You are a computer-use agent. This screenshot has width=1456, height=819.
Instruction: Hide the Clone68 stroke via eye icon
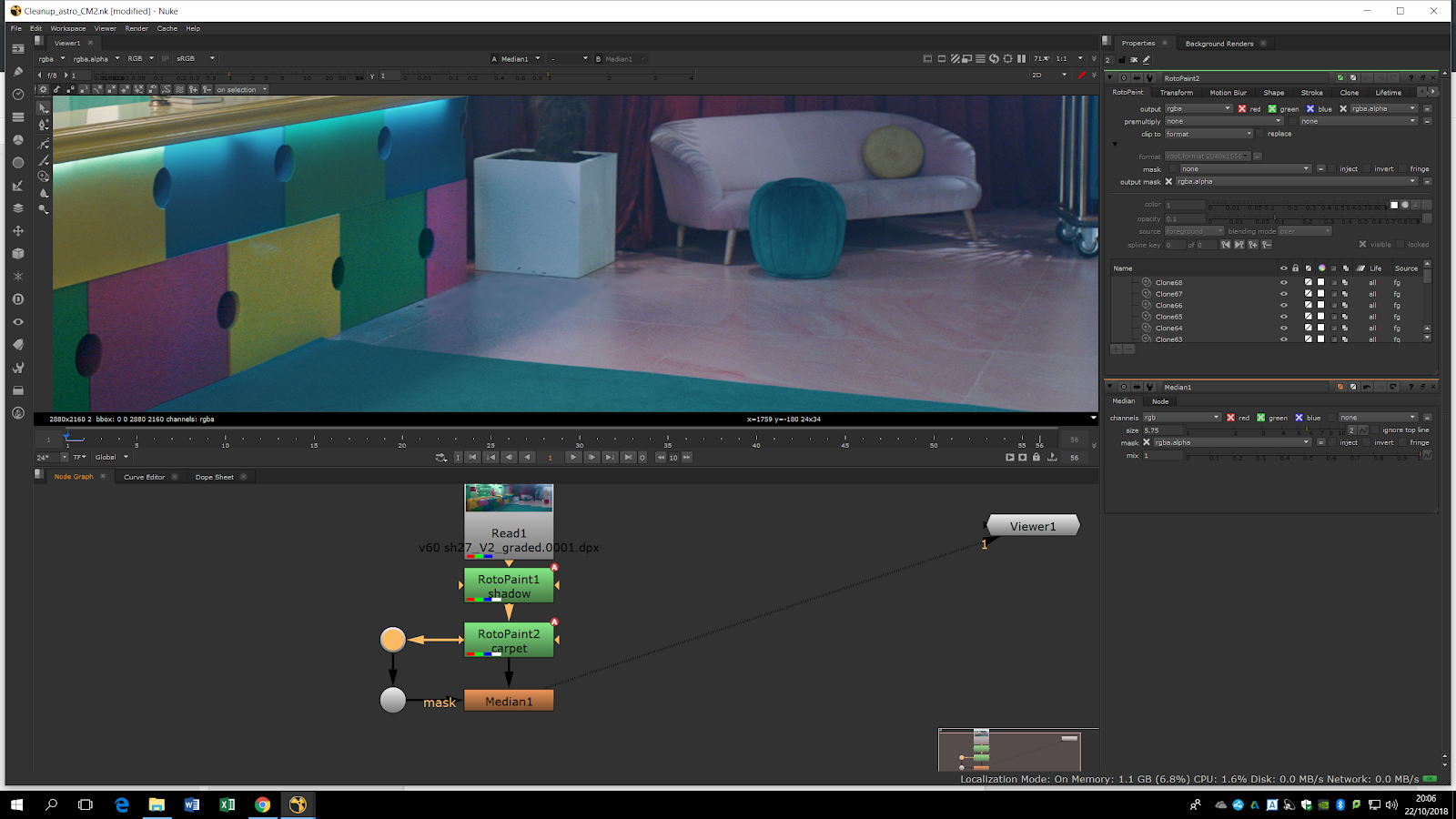click(1284, 283)
